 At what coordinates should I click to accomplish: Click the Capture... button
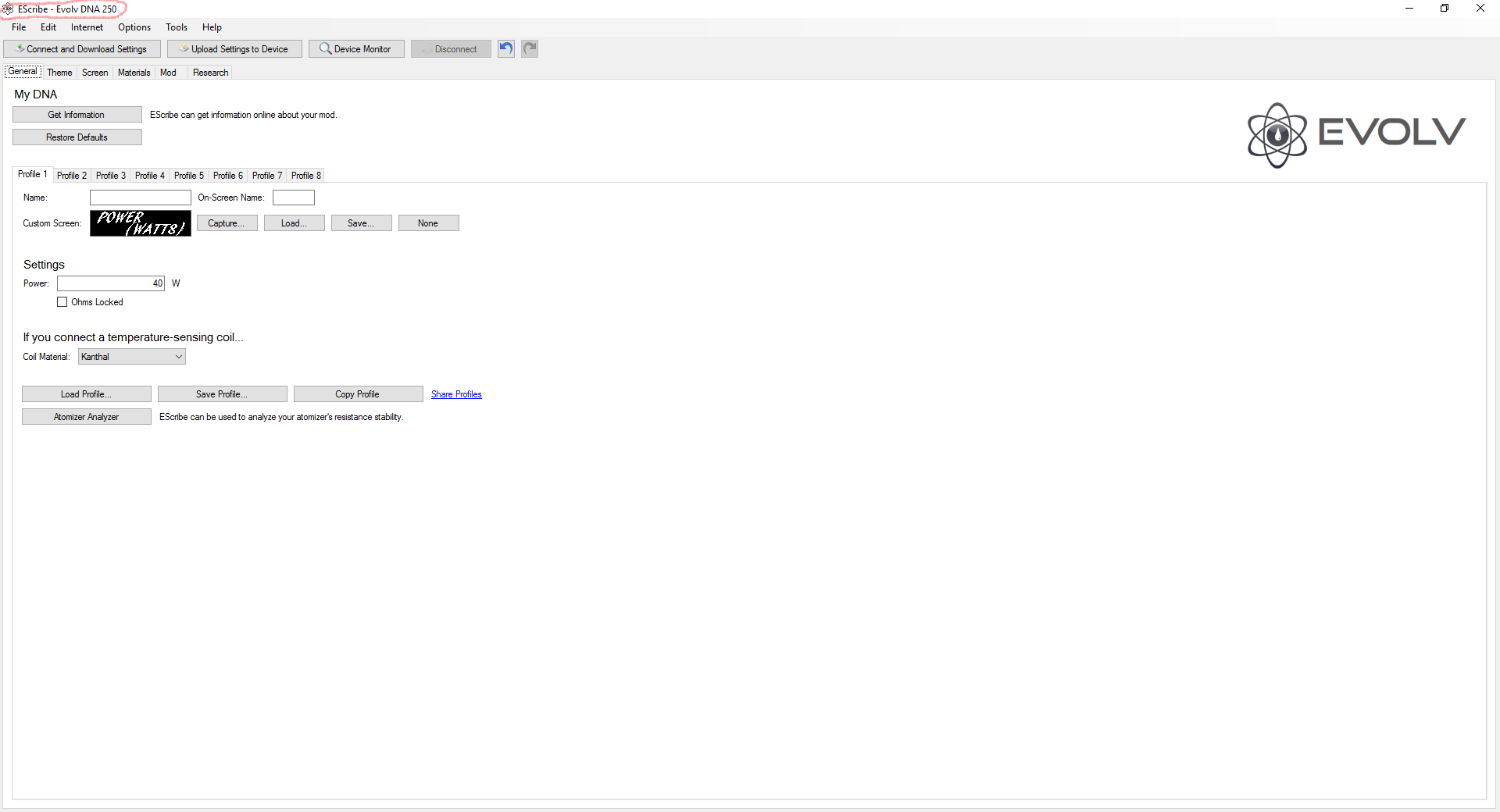tap(227, 223)
